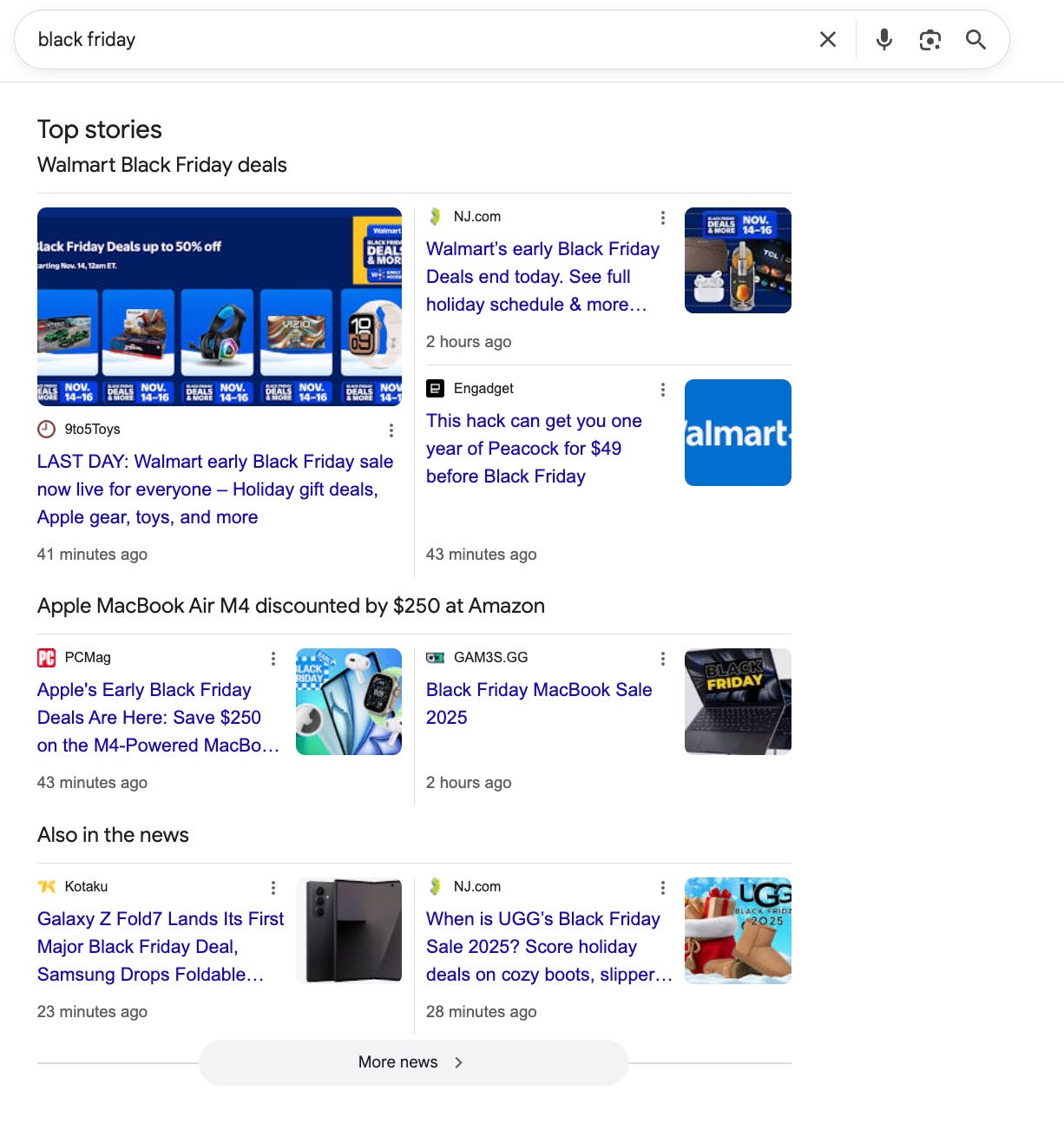Open 'Walmart's early Black Friday Deals end today' article
Screen dimensions: 1064x1130
542,277
